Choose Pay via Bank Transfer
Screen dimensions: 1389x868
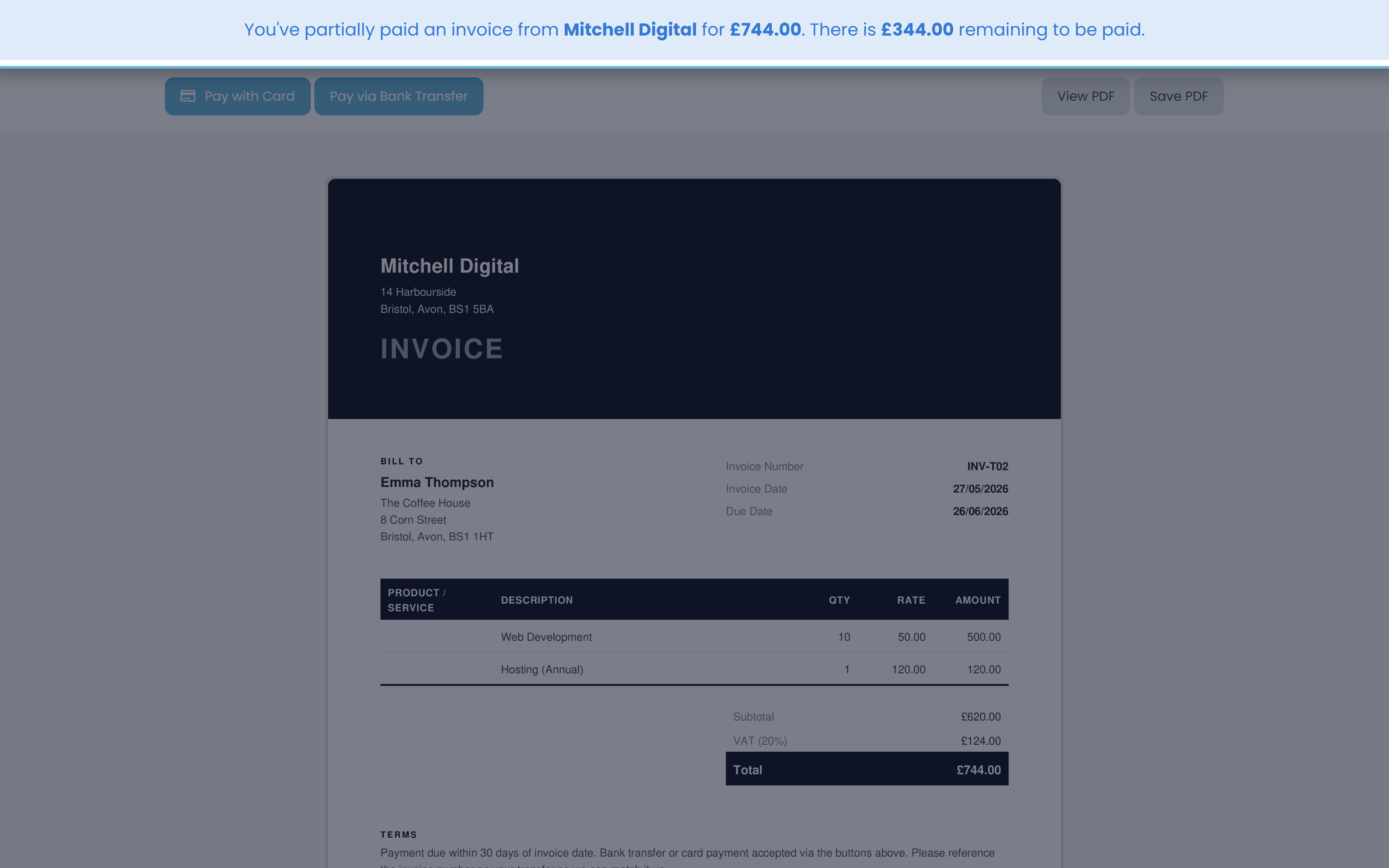point(398,96)
